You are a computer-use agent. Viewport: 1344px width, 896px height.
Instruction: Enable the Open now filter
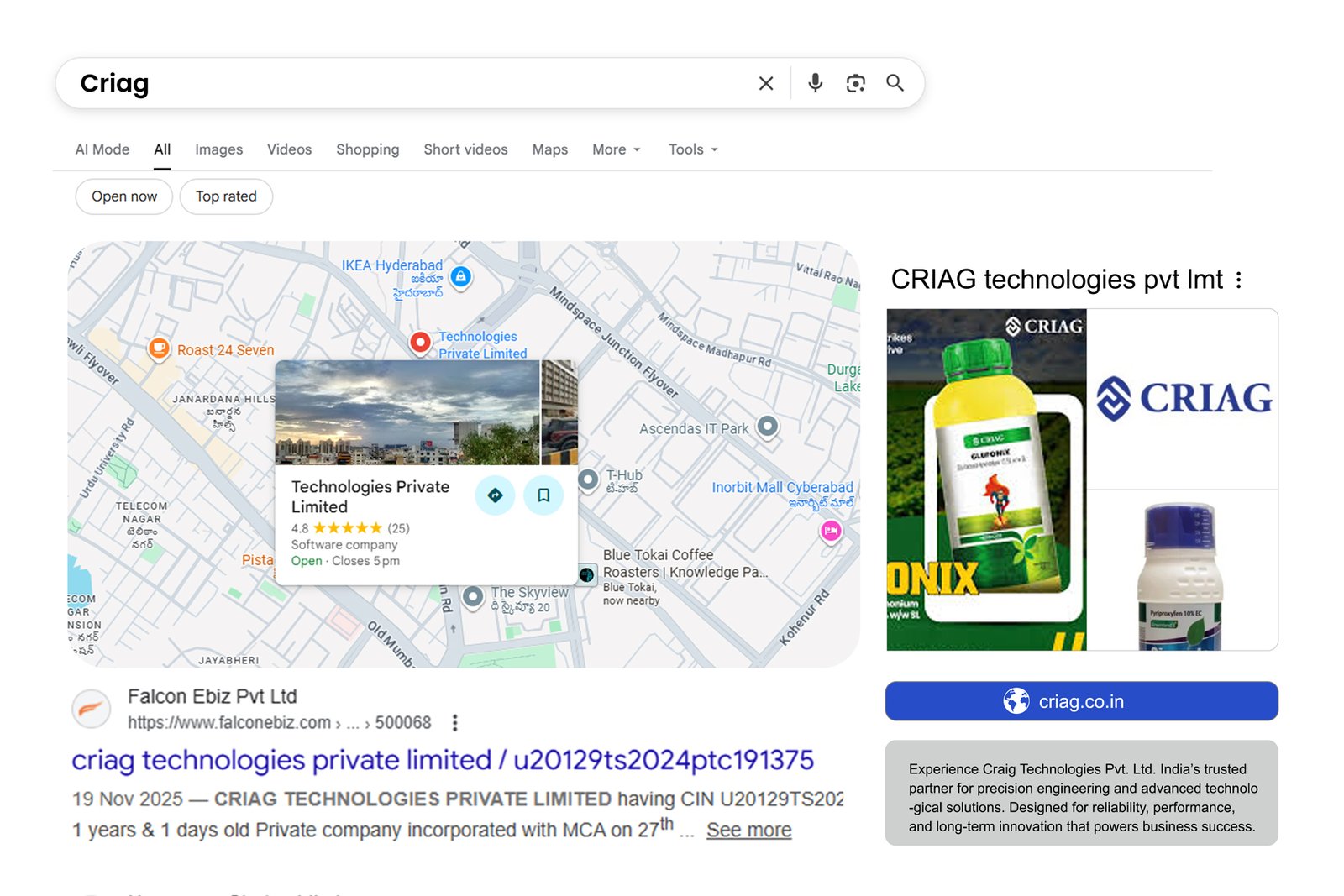[x=123, y=196]
